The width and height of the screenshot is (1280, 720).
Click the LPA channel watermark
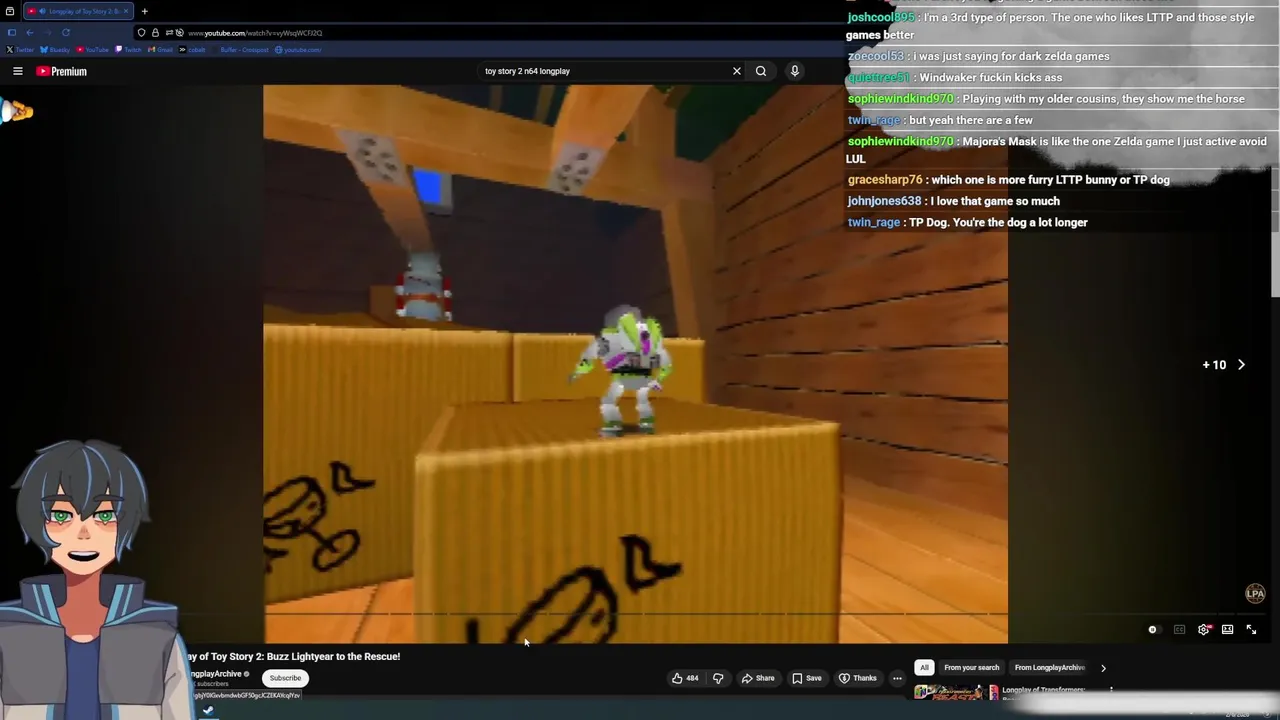coord(1255,594)
